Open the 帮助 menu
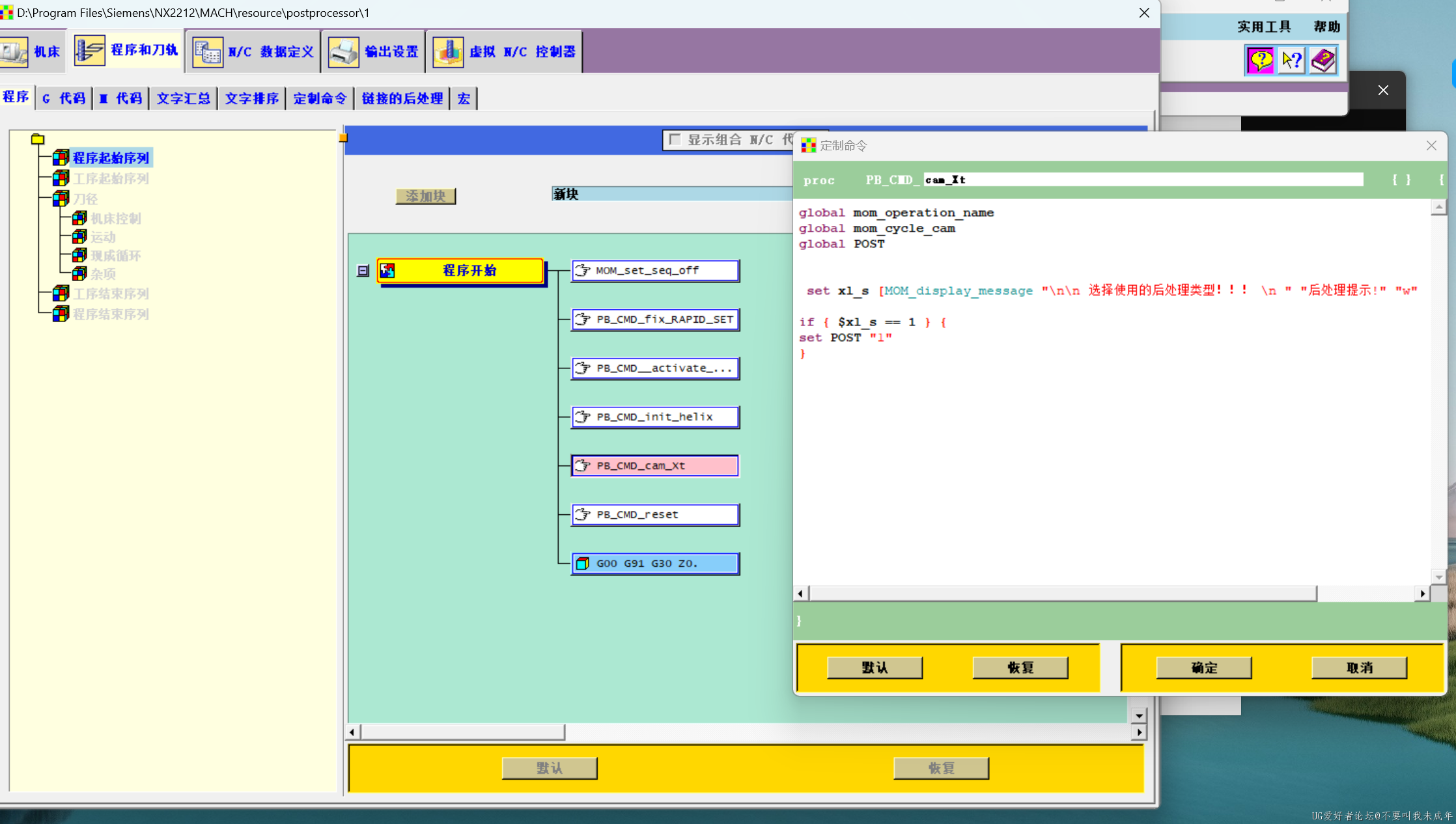This screenshot has width=1456, height=824. (x=1326, y=27)
